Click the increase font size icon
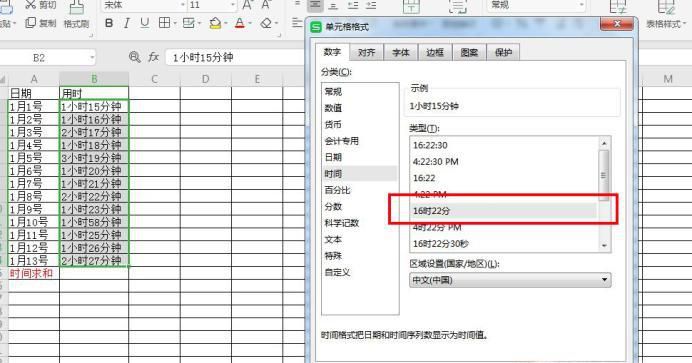Image resolution: width=692 pixels, height=363 pixels. 248,5
